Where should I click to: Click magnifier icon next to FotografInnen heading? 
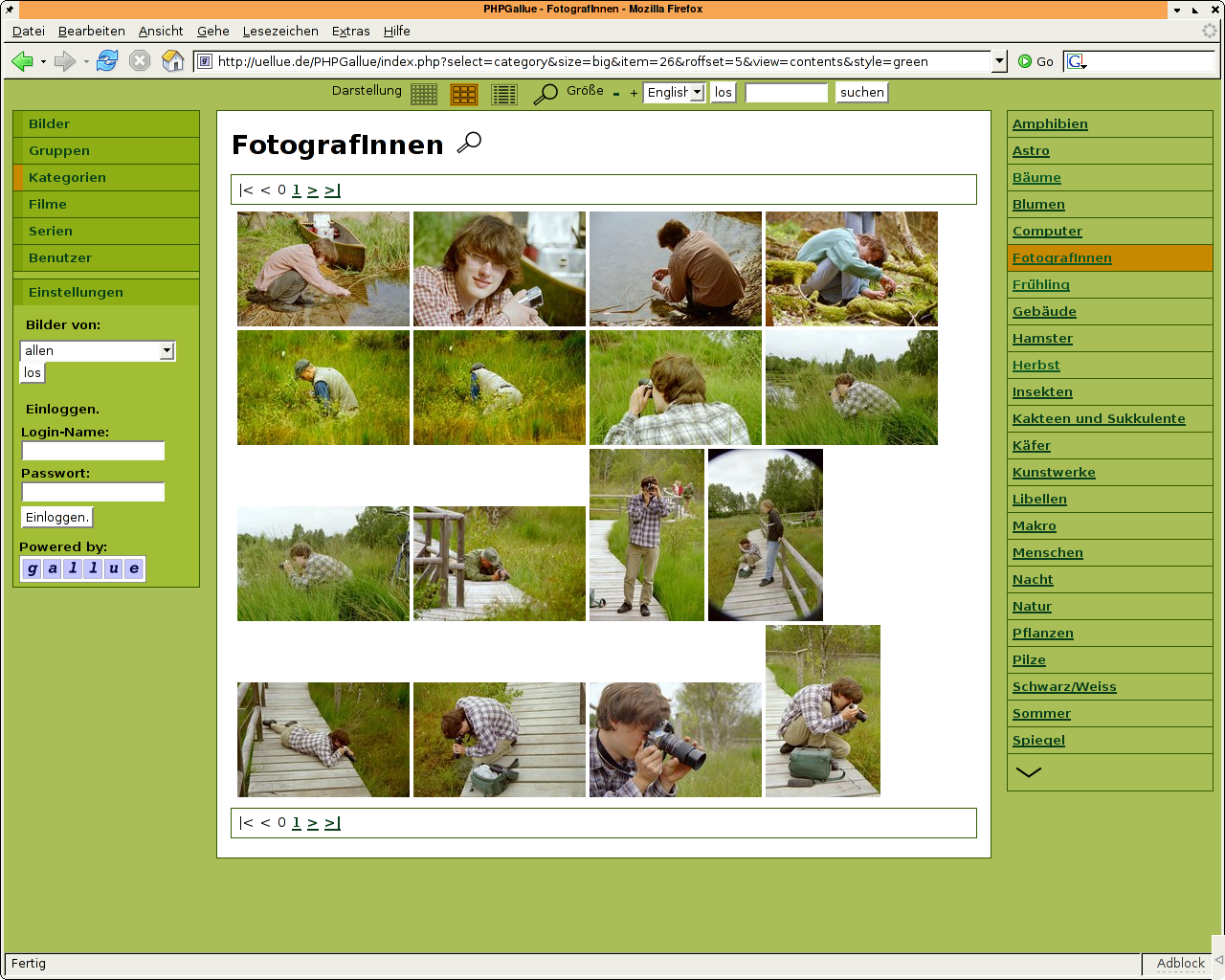469,143
